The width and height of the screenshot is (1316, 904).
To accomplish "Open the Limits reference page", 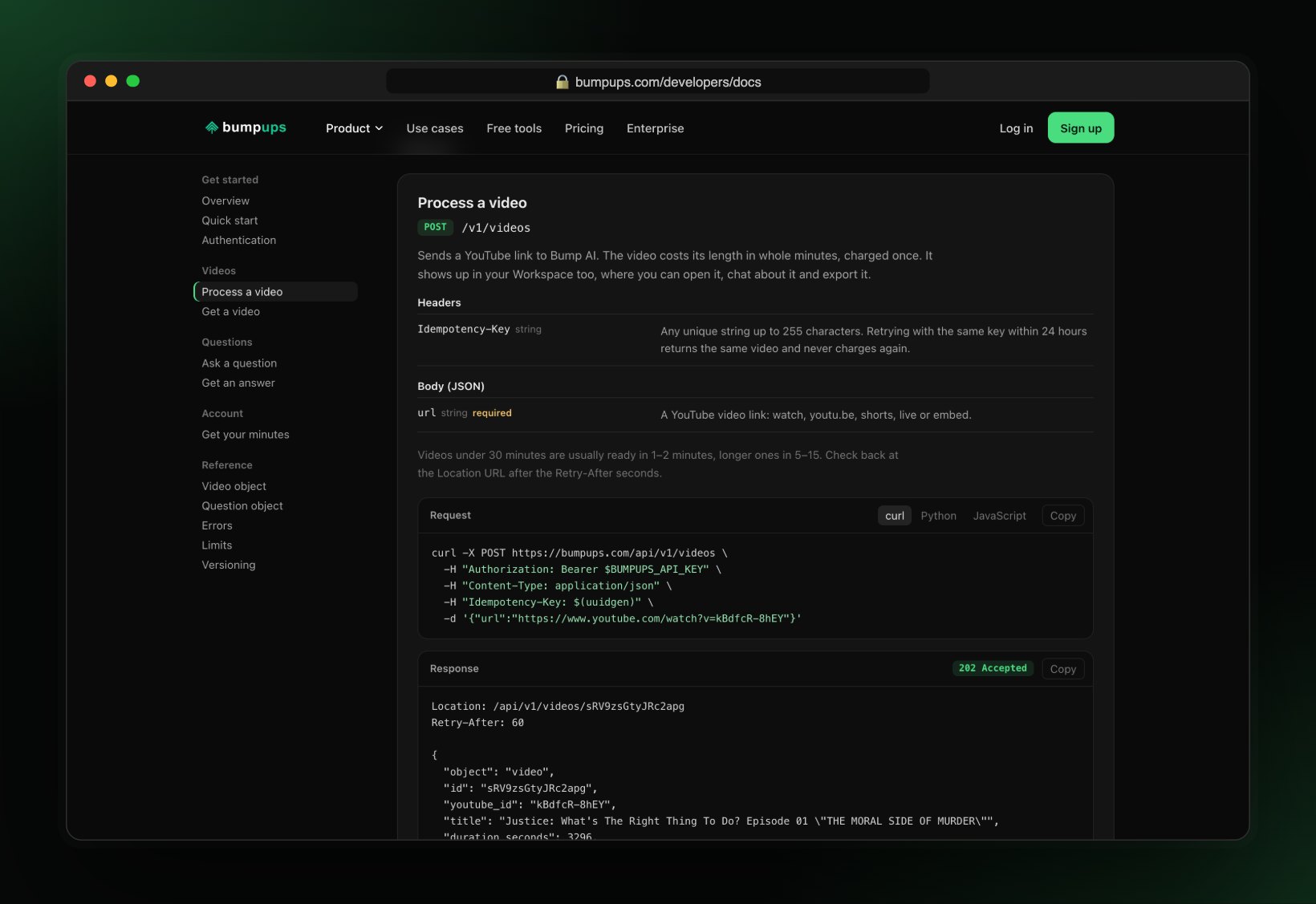I will 217,545.
